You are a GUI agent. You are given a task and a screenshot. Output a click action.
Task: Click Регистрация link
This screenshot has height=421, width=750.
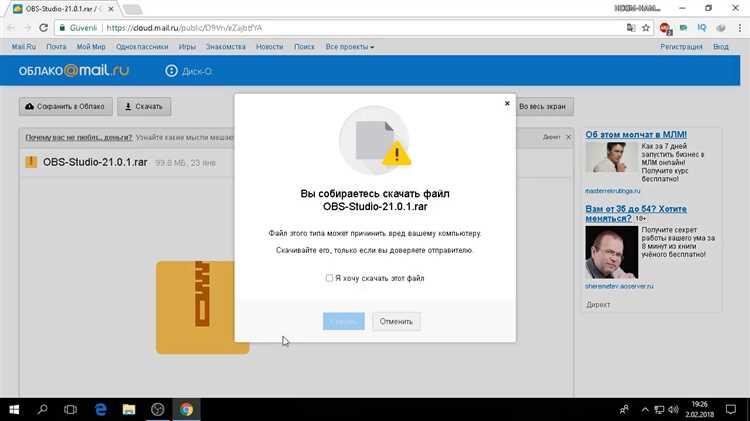tap(681, 47)
